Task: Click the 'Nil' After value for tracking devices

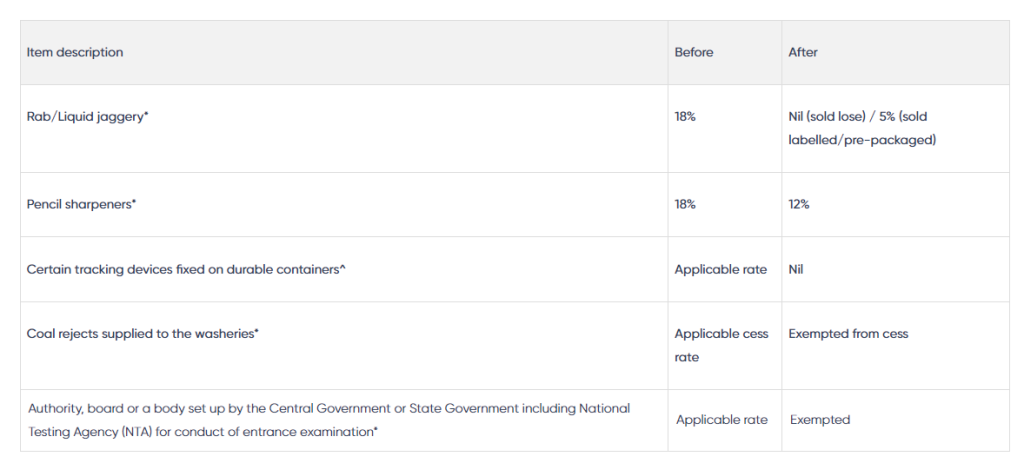Action: point(797,270)
